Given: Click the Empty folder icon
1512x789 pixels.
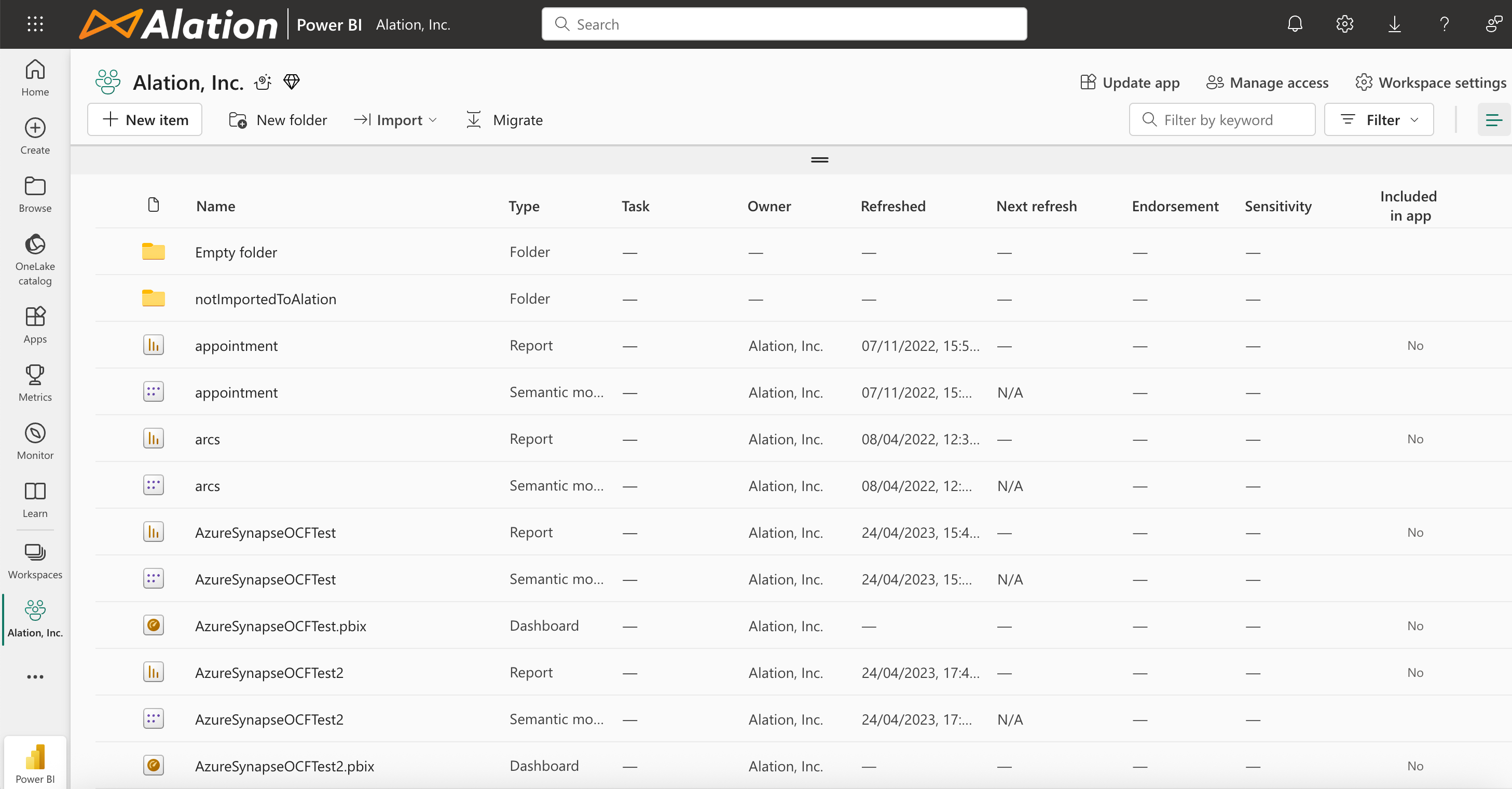Looking at the screenshot, I should click(153, 251).
